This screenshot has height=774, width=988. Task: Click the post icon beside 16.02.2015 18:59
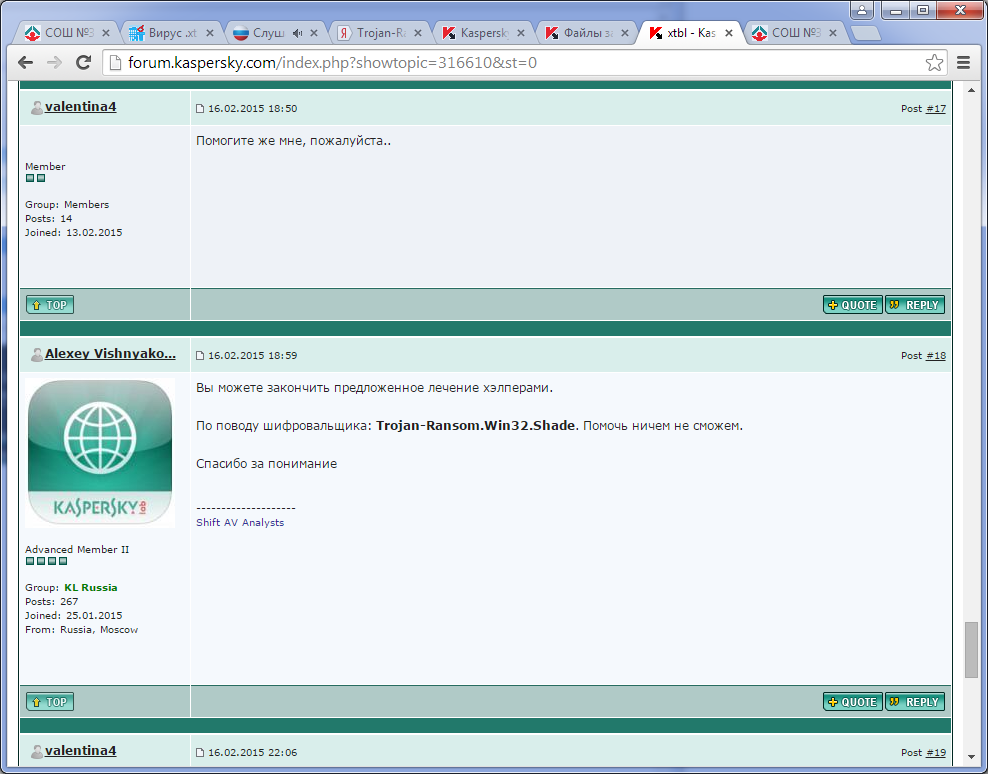coord(200,356)
